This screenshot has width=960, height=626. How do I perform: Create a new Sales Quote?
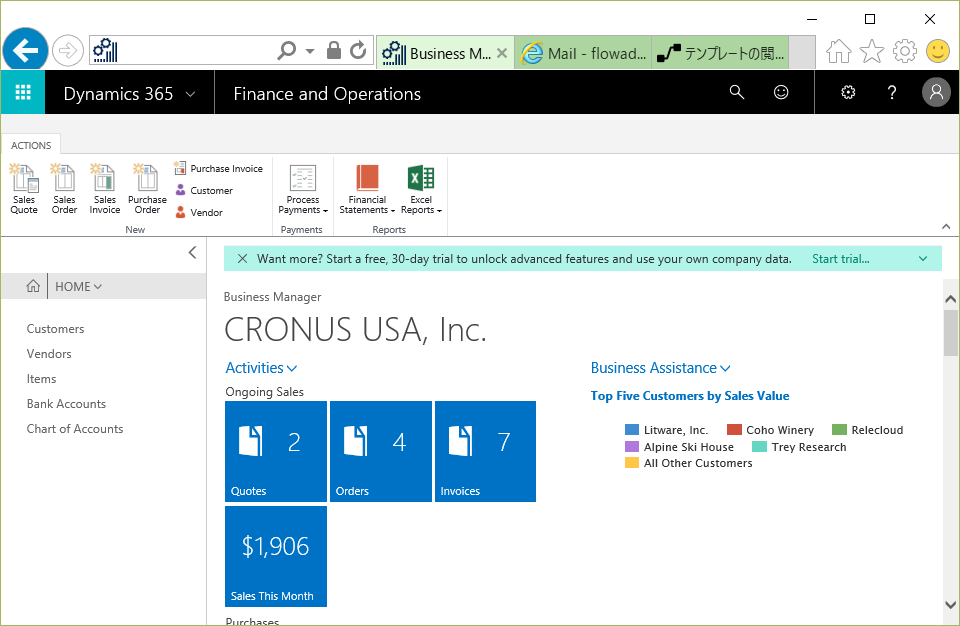(x=24, y=189)
